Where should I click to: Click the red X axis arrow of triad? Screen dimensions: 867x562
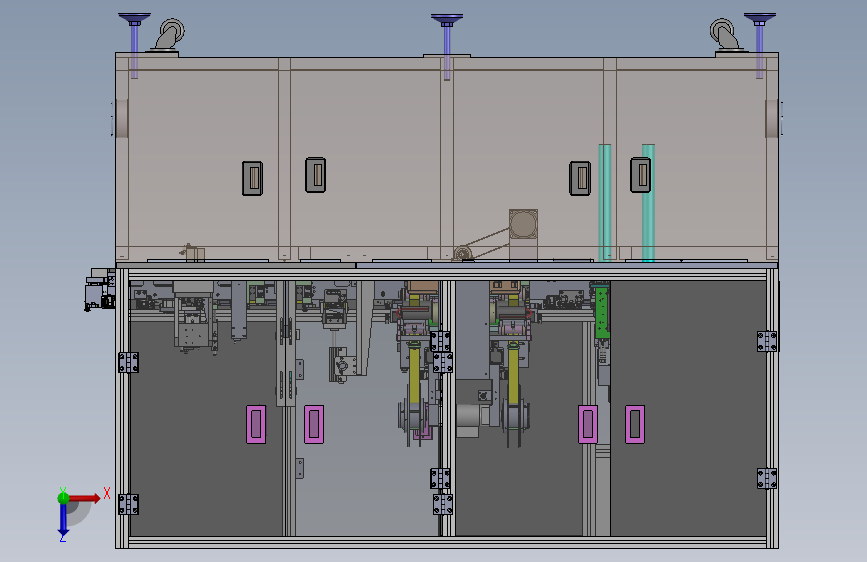pyautogui.click(x=84, y=498)
